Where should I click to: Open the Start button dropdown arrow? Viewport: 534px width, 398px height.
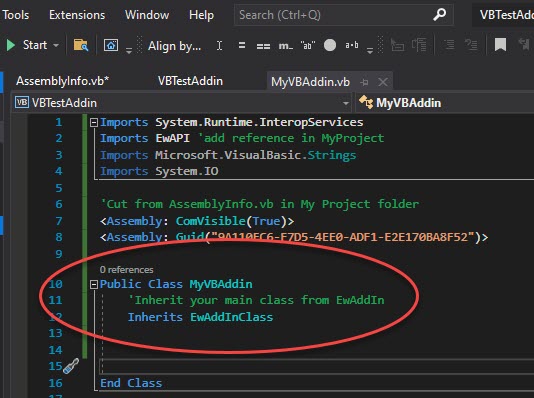click(56, 45)
